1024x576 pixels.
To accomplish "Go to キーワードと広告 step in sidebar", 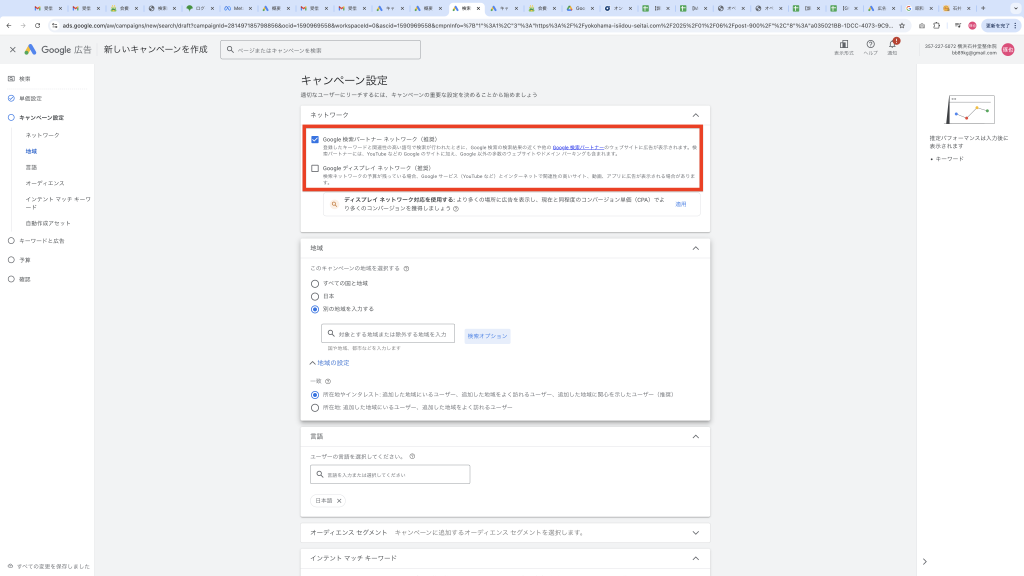I will click(x=41, y=241).
